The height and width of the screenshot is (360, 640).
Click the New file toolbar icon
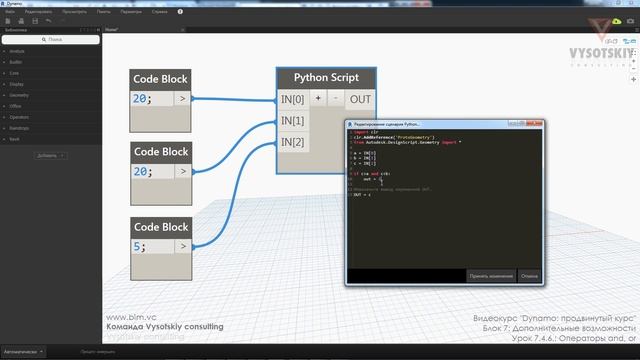[x=8, y=21]
